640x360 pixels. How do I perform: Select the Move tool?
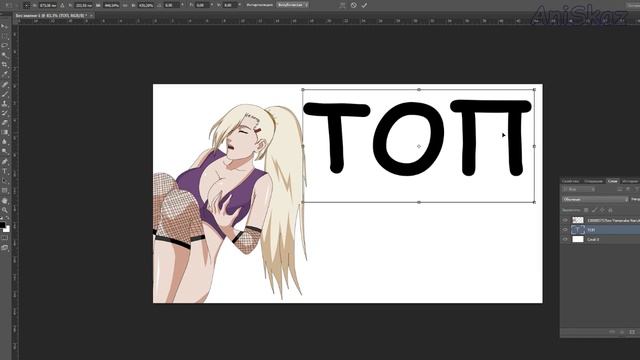[x=4, y=27]
